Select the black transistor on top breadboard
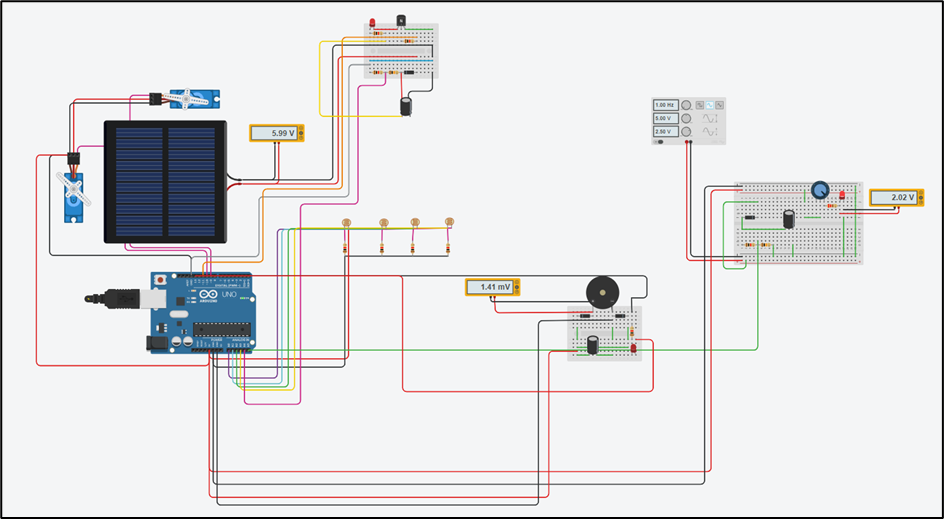Screen dimensions: 944x519 (x=402, y=21)
